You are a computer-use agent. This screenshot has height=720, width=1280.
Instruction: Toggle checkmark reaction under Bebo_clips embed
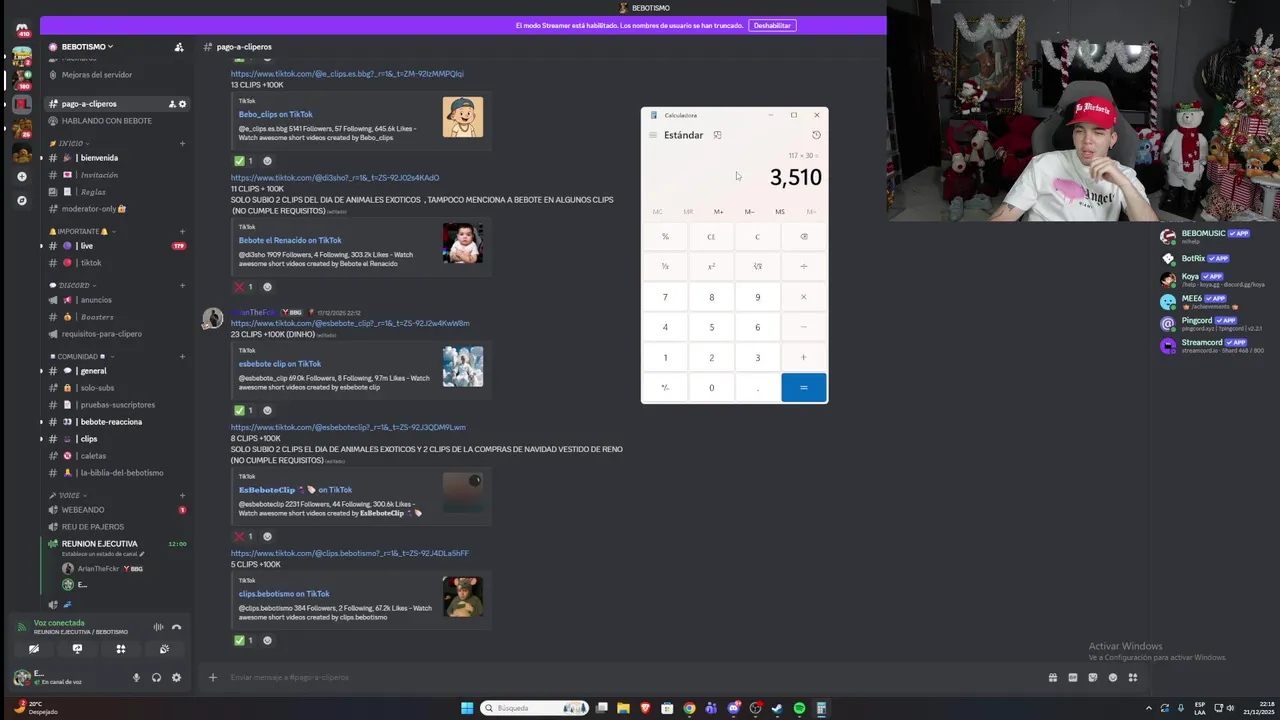[x=245, y=161]
